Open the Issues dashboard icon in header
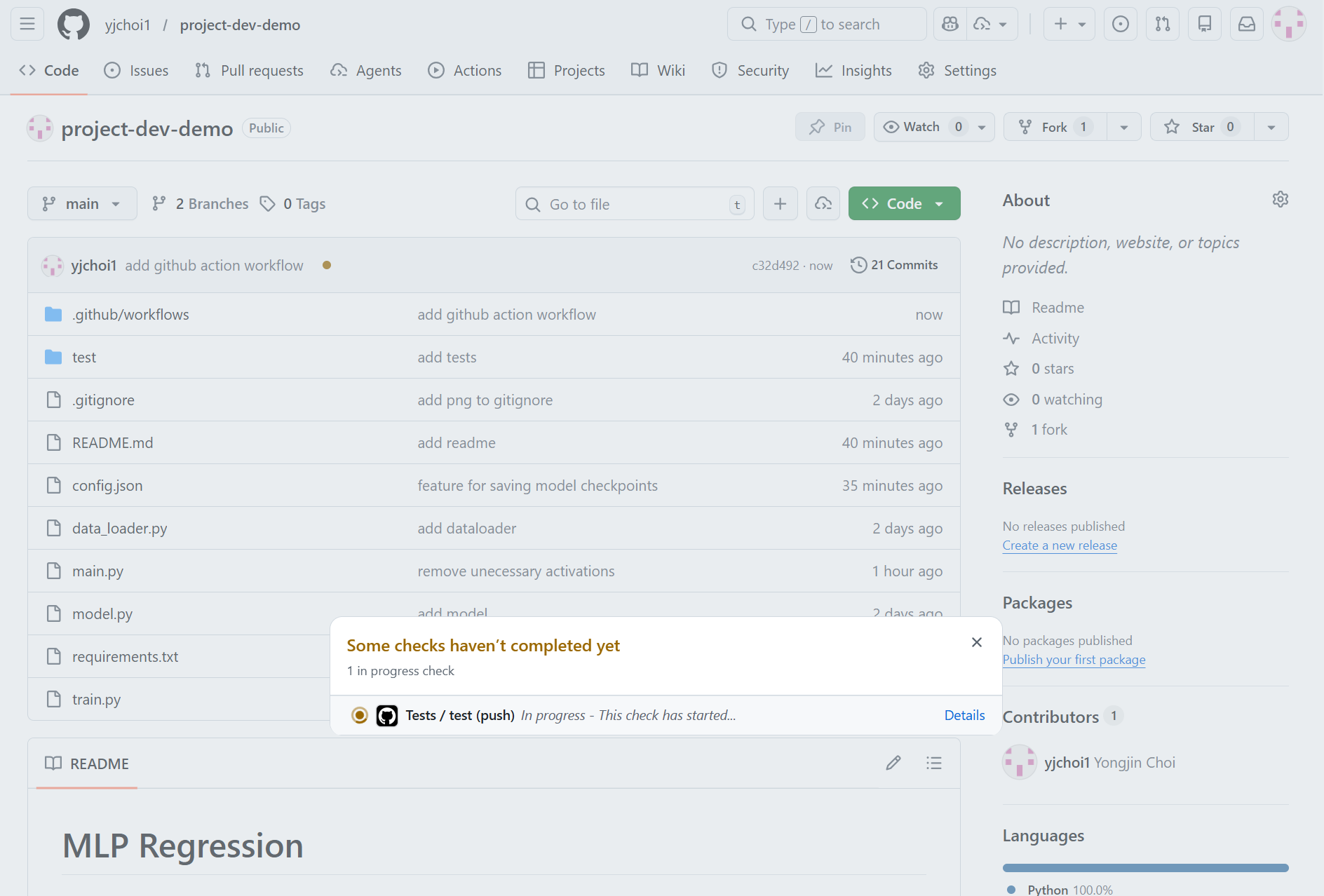 (x=1120, y=23)
